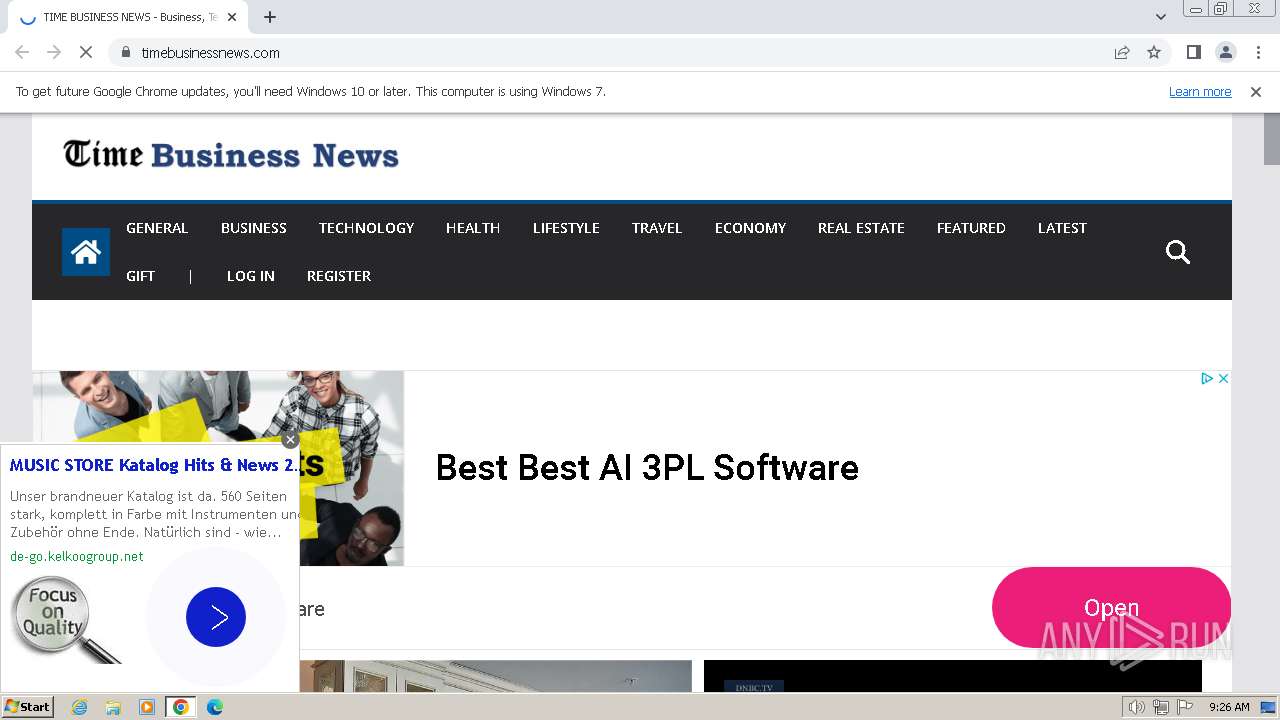This screenshot has height=720, width=1280.
Task: Close the MUSIC STORE popup ad
Action: [x=290, y=440]
